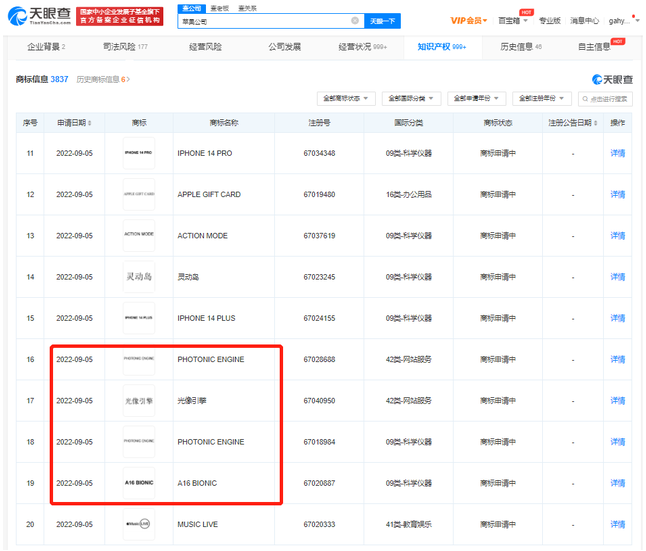Select the 查关系 search mode tab
The image size is (646, 551).
click(248, 8)
